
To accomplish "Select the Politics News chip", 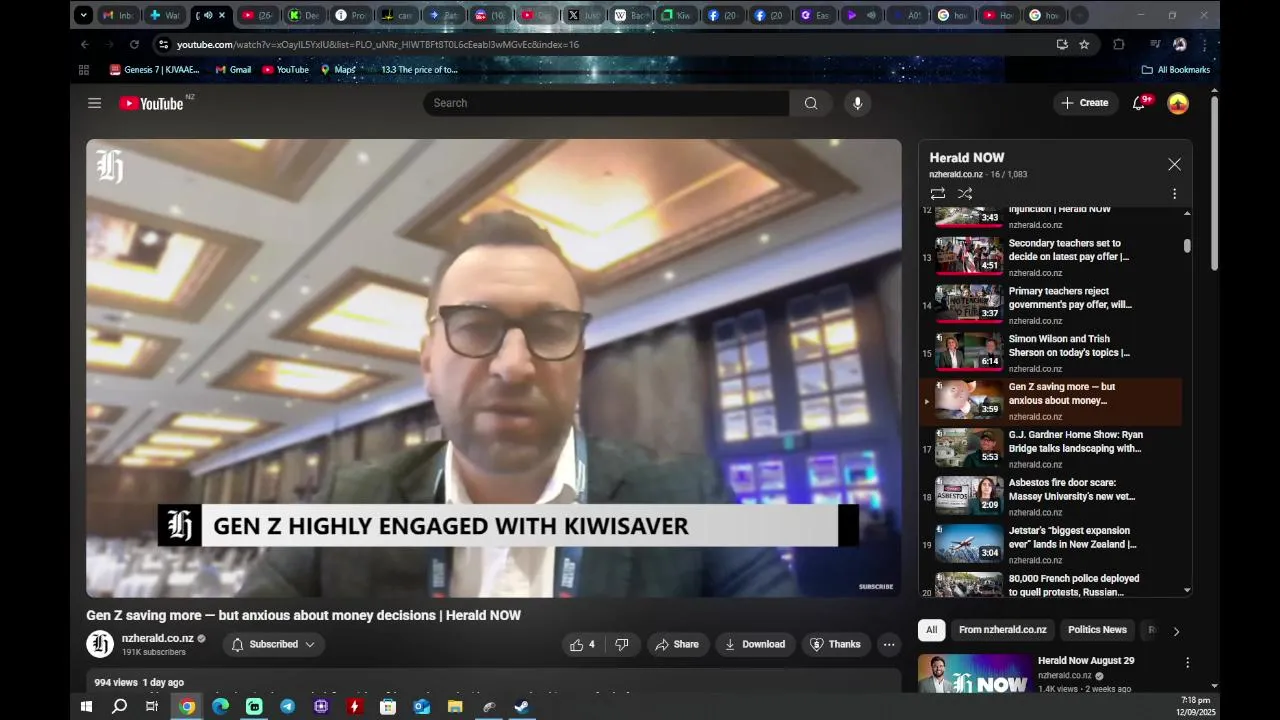I will 1097,630.
